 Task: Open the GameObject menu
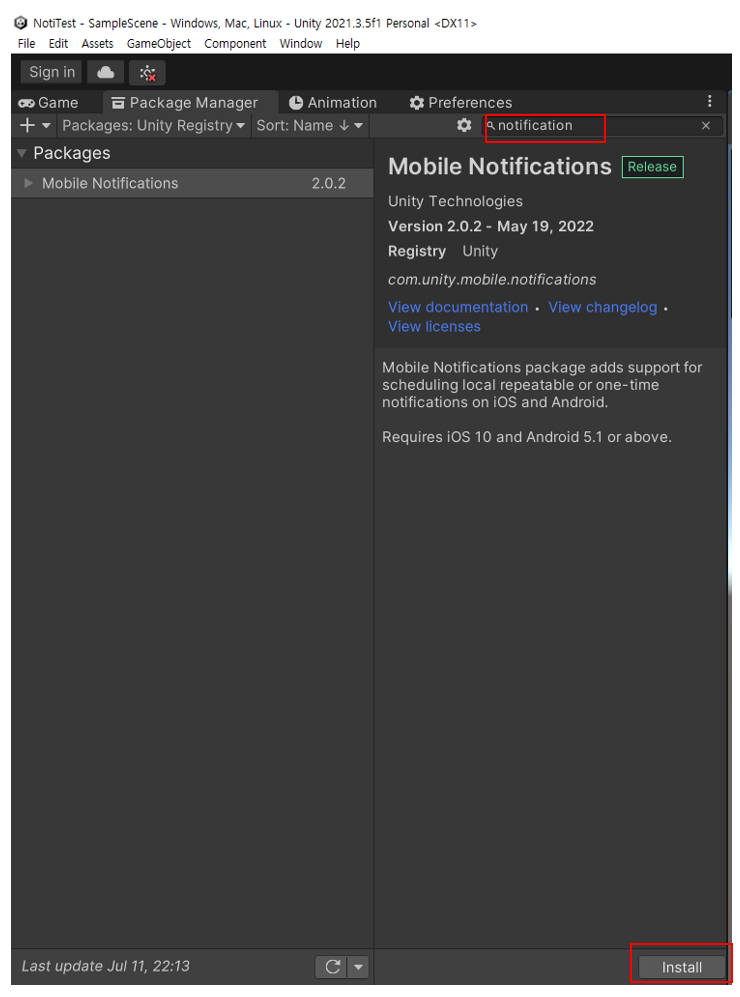[158, 43]
